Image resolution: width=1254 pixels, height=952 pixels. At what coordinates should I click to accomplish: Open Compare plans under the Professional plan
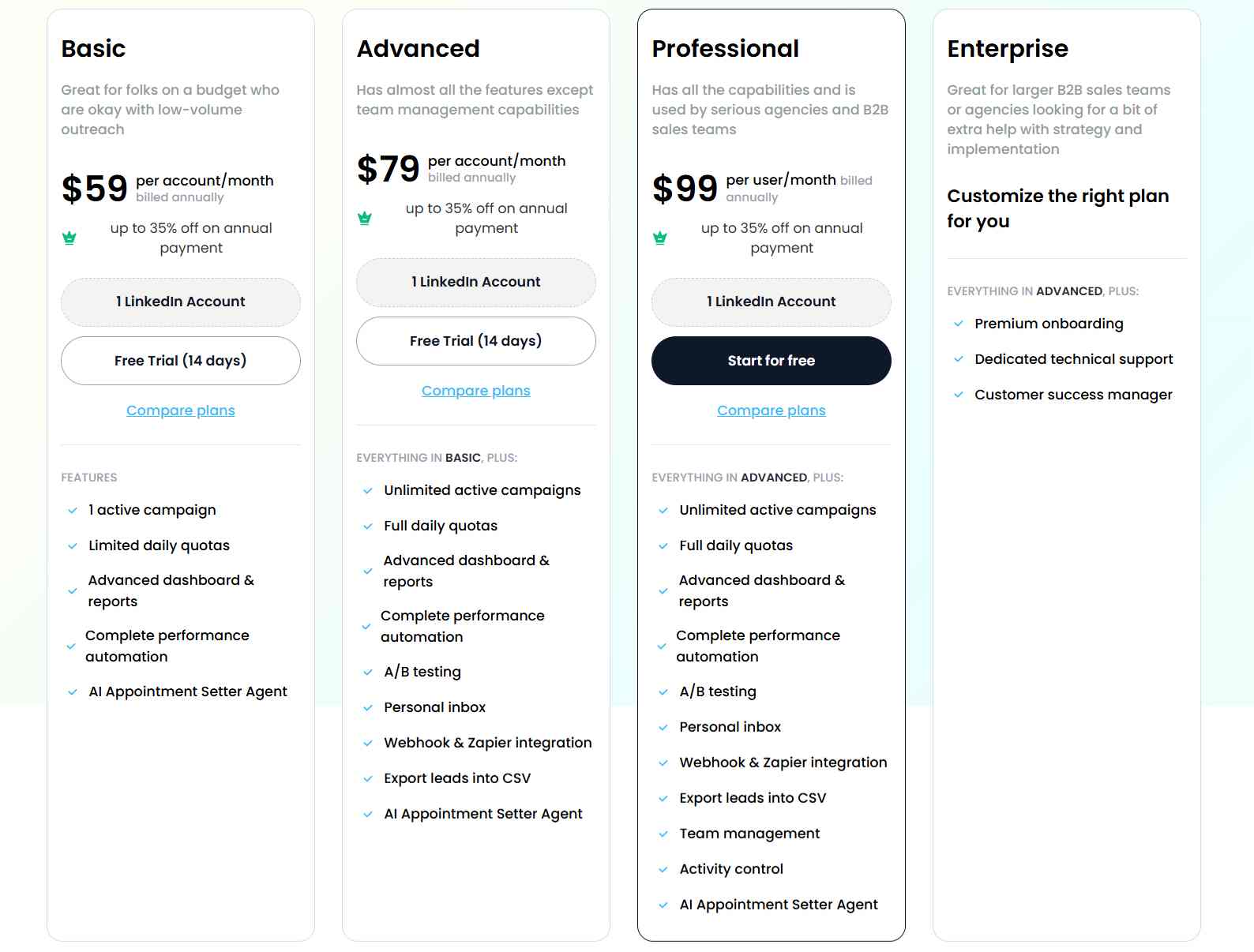(771, 410)
